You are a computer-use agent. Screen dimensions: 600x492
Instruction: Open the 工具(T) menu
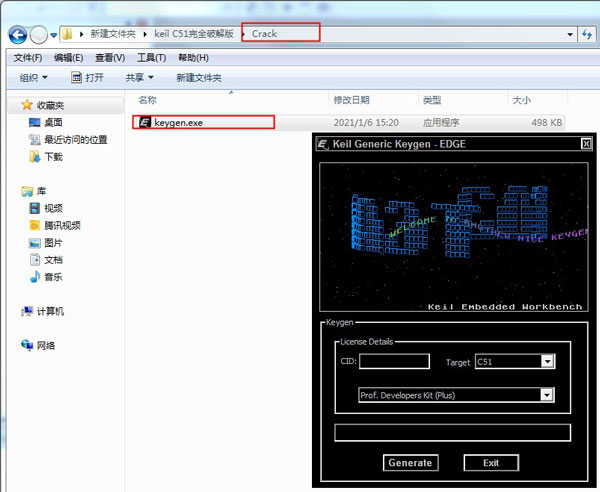pos(151,57)
